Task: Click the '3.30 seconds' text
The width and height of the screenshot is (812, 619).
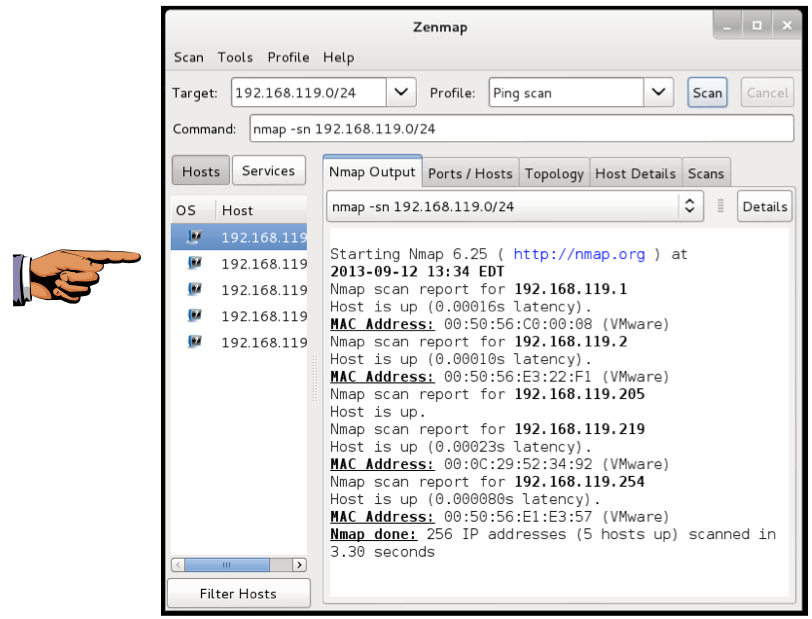Action: (x=382, y=552)
